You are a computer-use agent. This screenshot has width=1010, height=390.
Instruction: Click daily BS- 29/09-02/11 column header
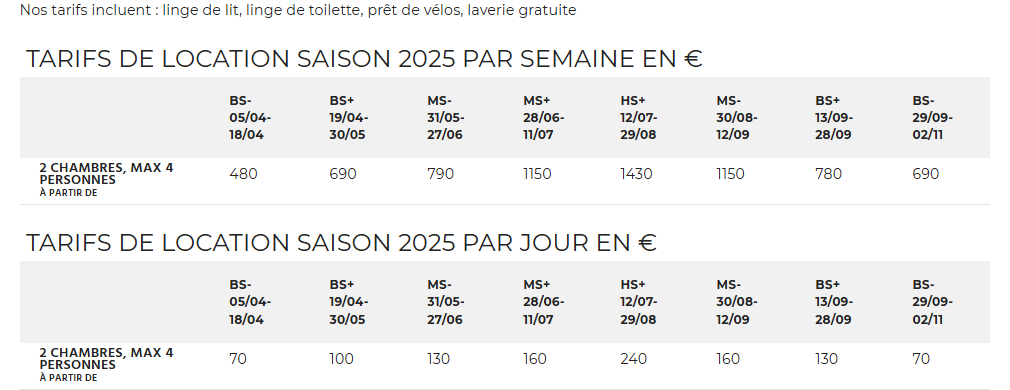[932, 302]
